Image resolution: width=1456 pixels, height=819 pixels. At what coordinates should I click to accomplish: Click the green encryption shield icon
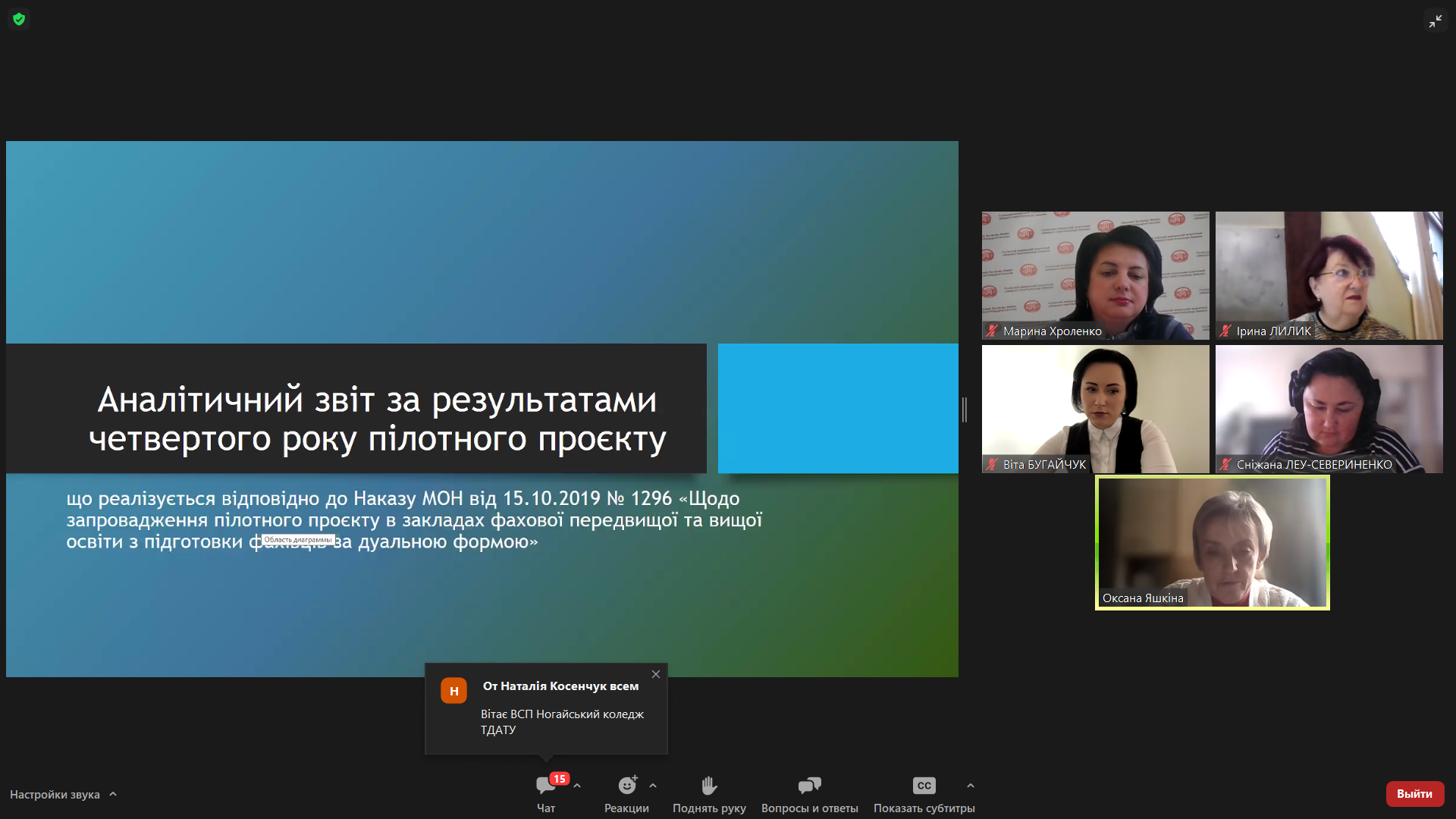pyautogui.click(x=19, y=19)
